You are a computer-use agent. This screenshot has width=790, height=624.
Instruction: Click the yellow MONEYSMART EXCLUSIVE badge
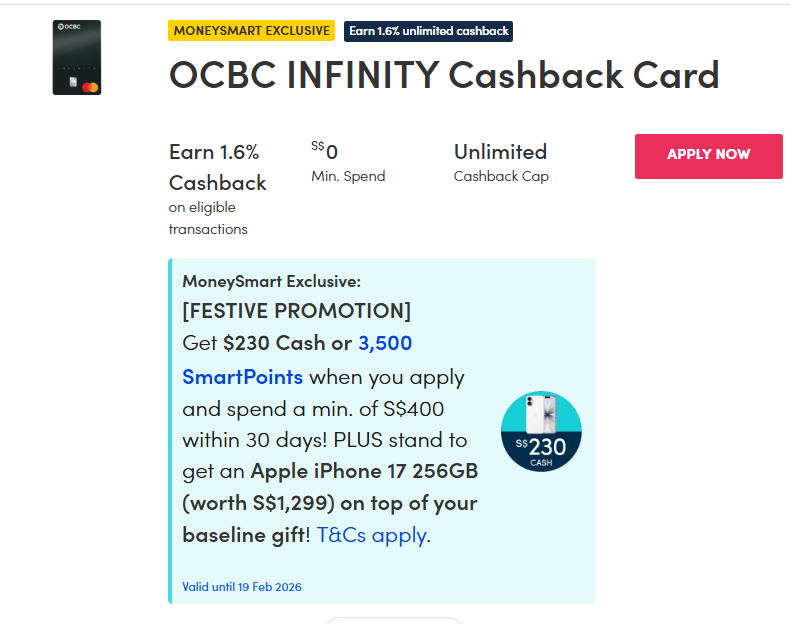(x=251, y=31)
